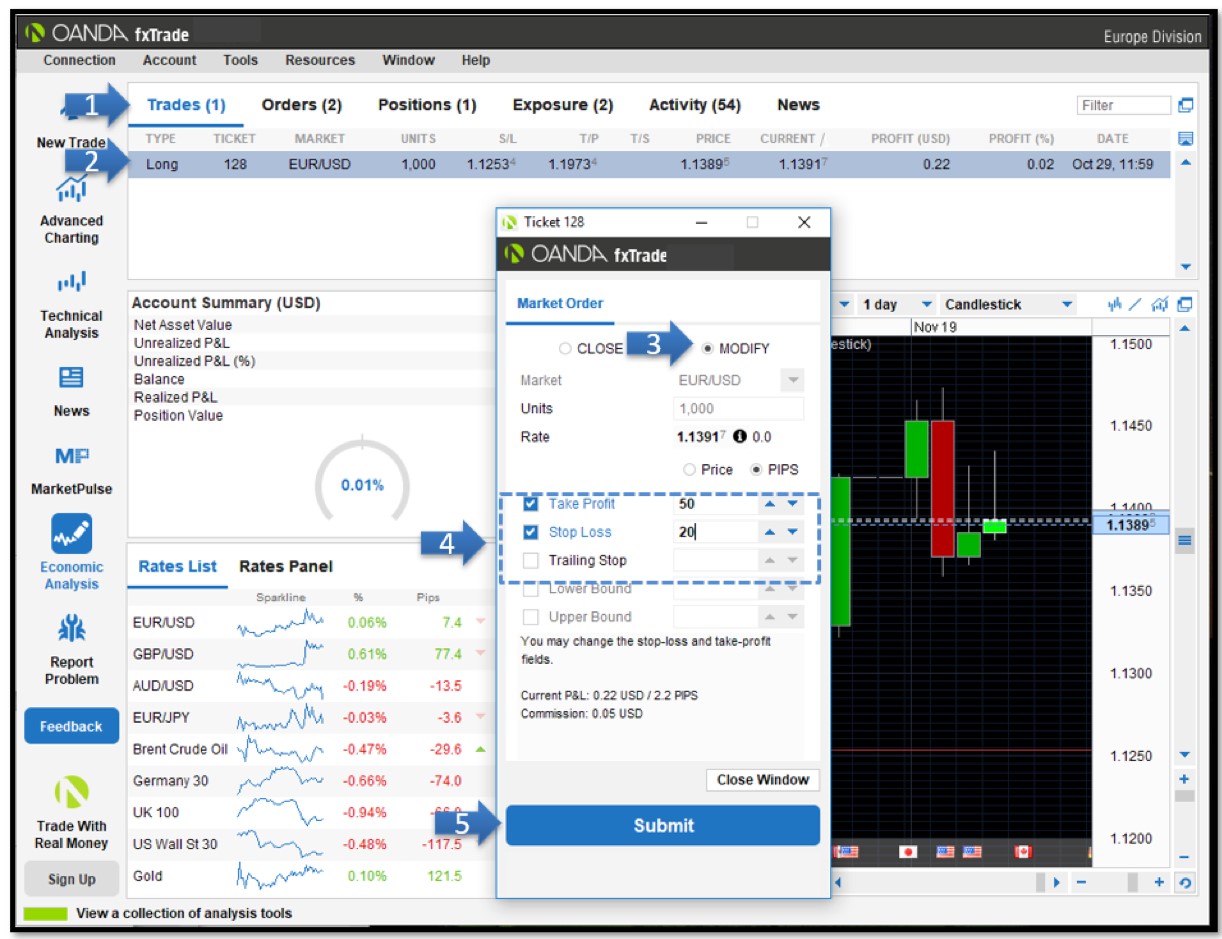The height and width of the screenshot is (939, 1222).
Task: Pop out the trades table panel
Action: pyautogui.click(x=1185, y=105)
